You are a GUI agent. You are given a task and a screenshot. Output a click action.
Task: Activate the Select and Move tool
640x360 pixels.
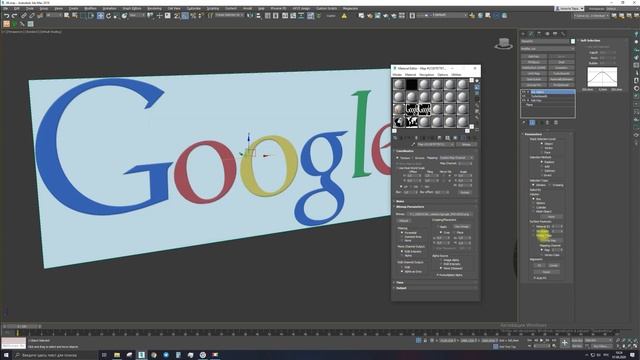pos(100,16)
